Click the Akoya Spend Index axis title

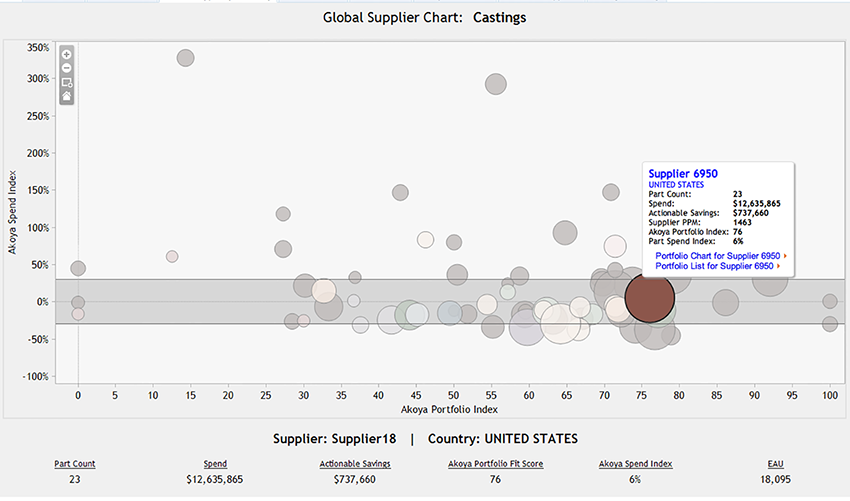12,213
